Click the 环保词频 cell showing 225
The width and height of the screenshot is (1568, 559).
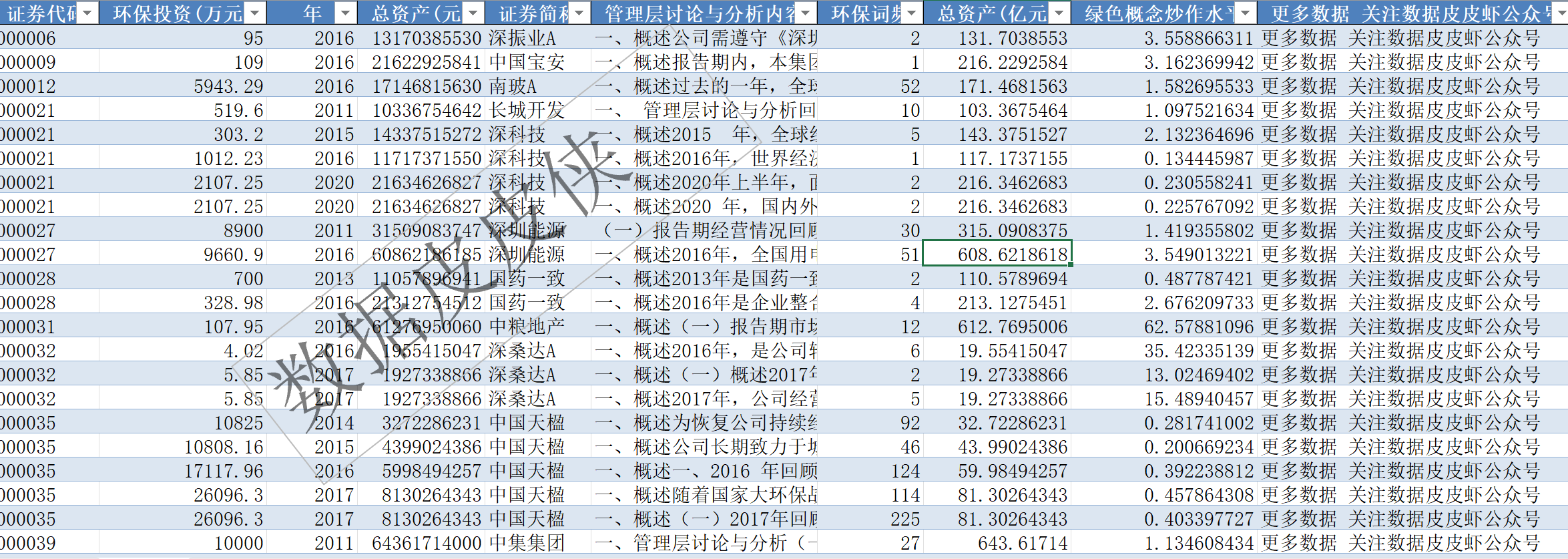[x=905, y=519]
